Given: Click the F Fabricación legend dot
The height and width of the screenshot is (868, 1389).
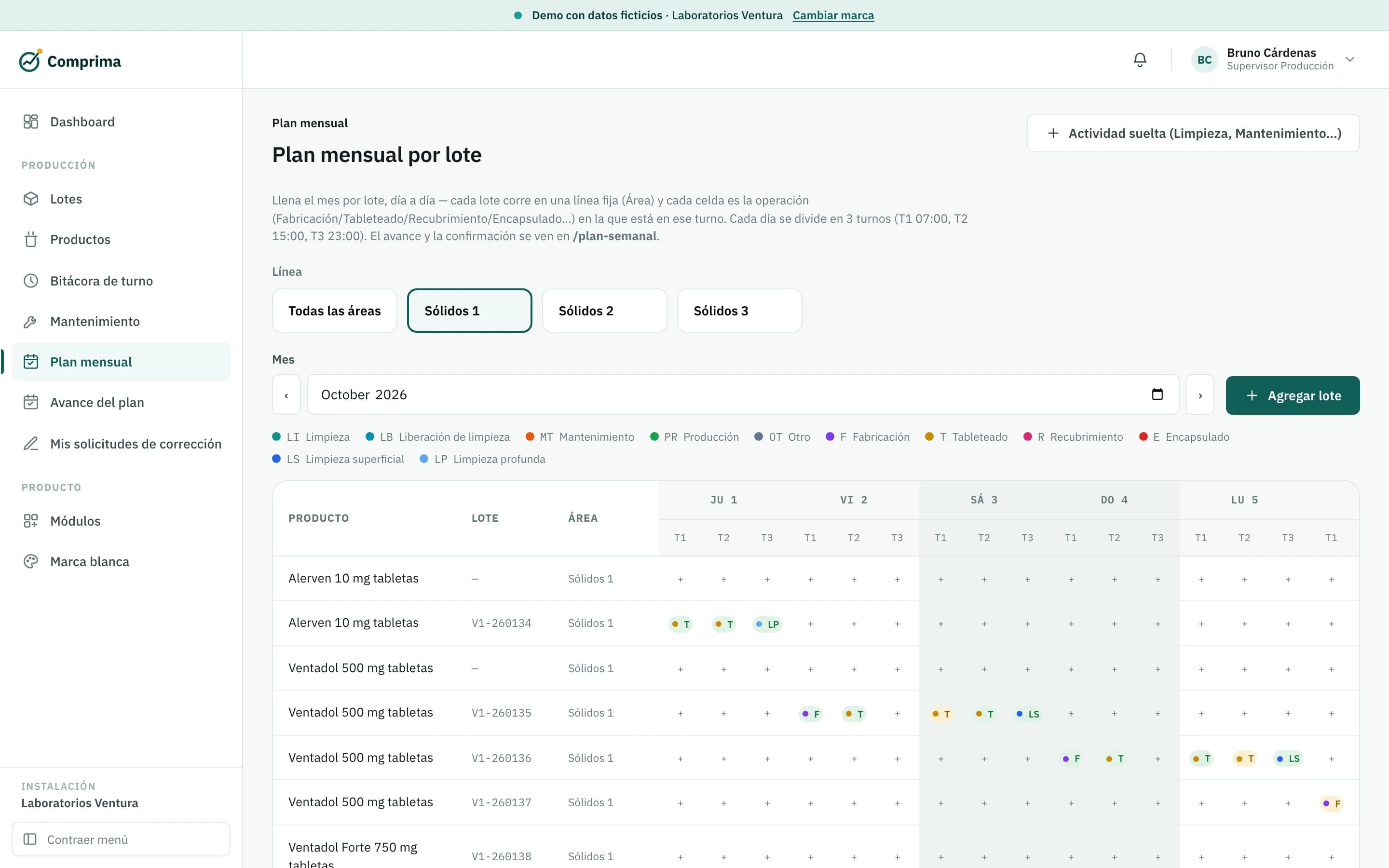Looking at the screenshot, I should 830,436.
